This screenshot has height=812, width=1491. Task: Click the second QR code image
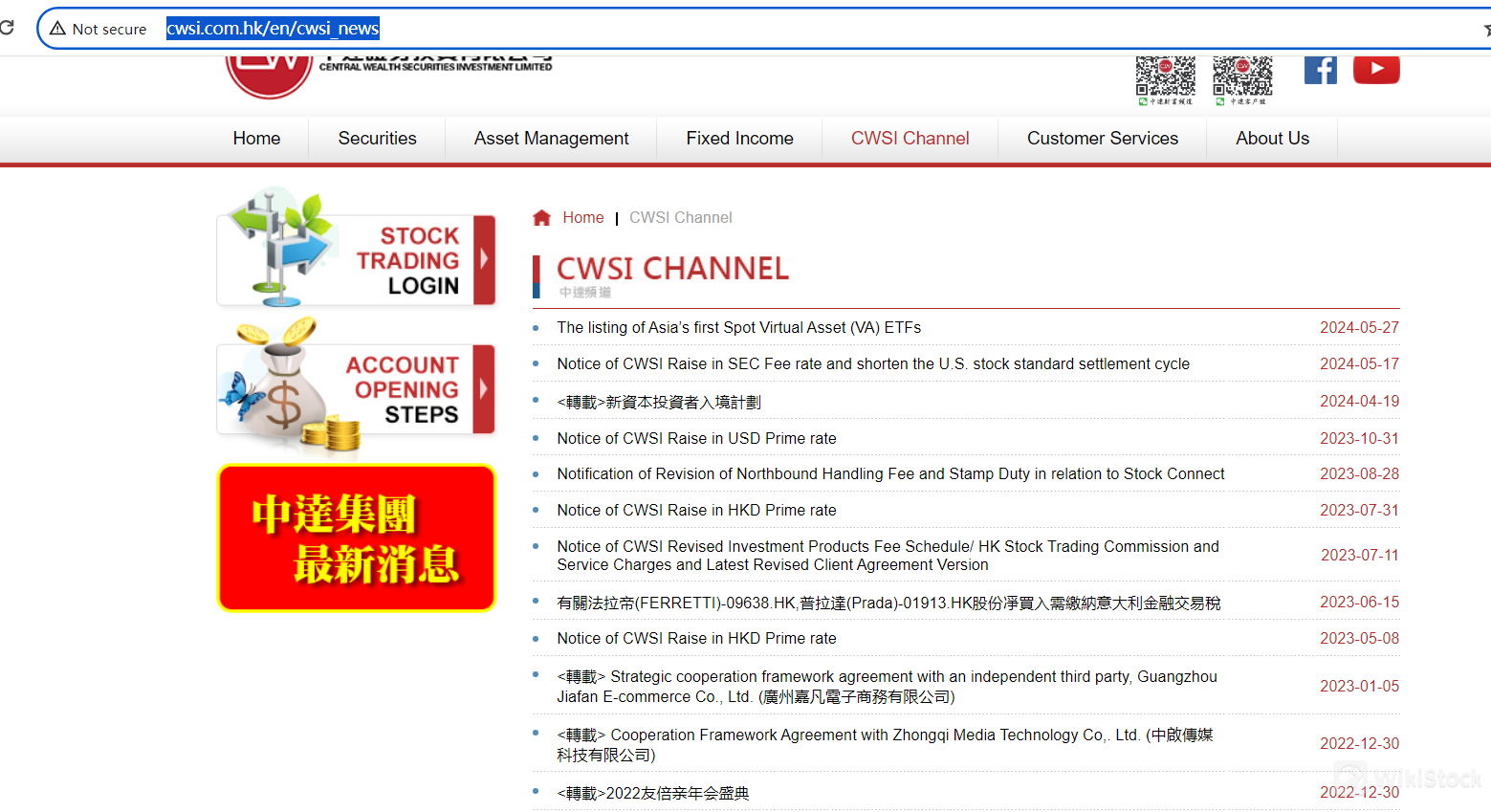[1242, 77]
